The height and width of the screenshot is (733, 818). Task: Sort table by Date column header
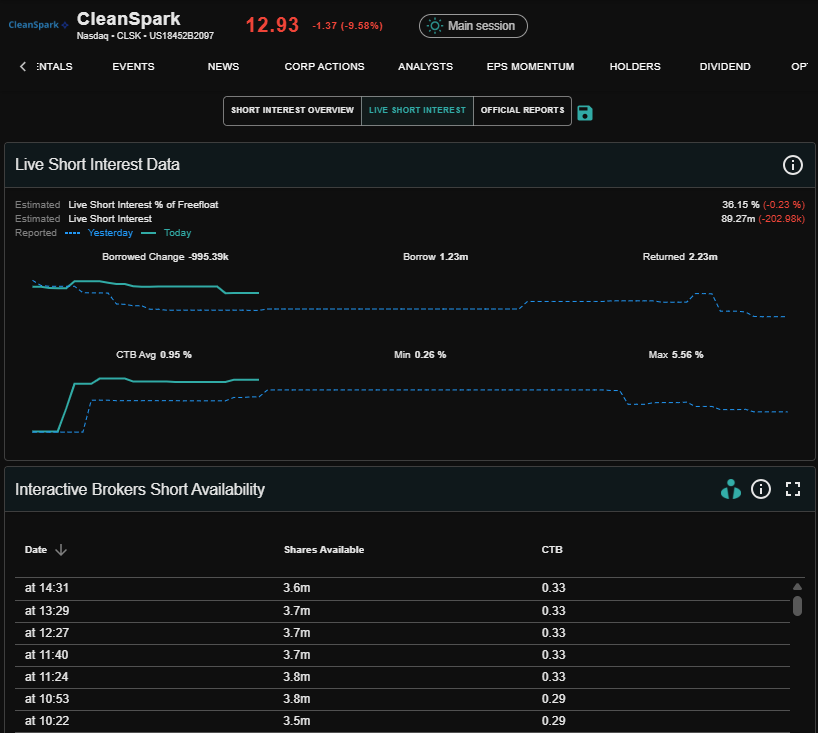point(36,550)
